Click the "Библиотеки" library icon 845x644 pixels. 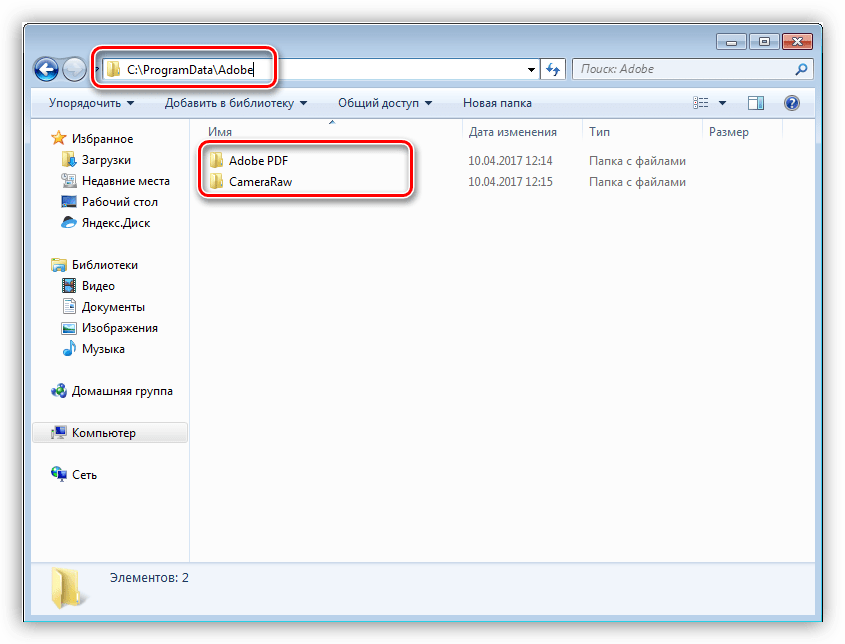(59, 265)
